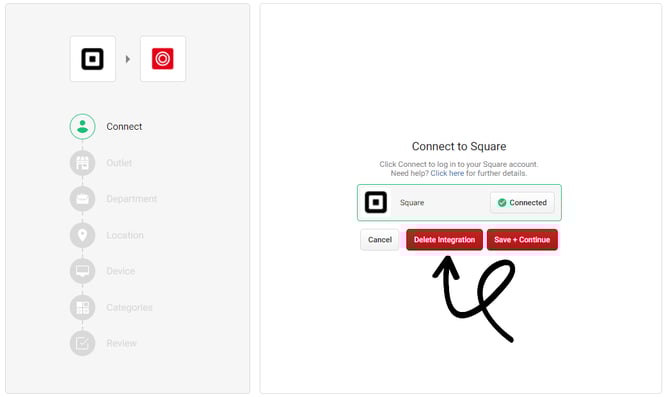Image resolution: width=666 pixels, height=397 pixels.
Task: Click the Square logo in connection row
Action: [376, 203]
